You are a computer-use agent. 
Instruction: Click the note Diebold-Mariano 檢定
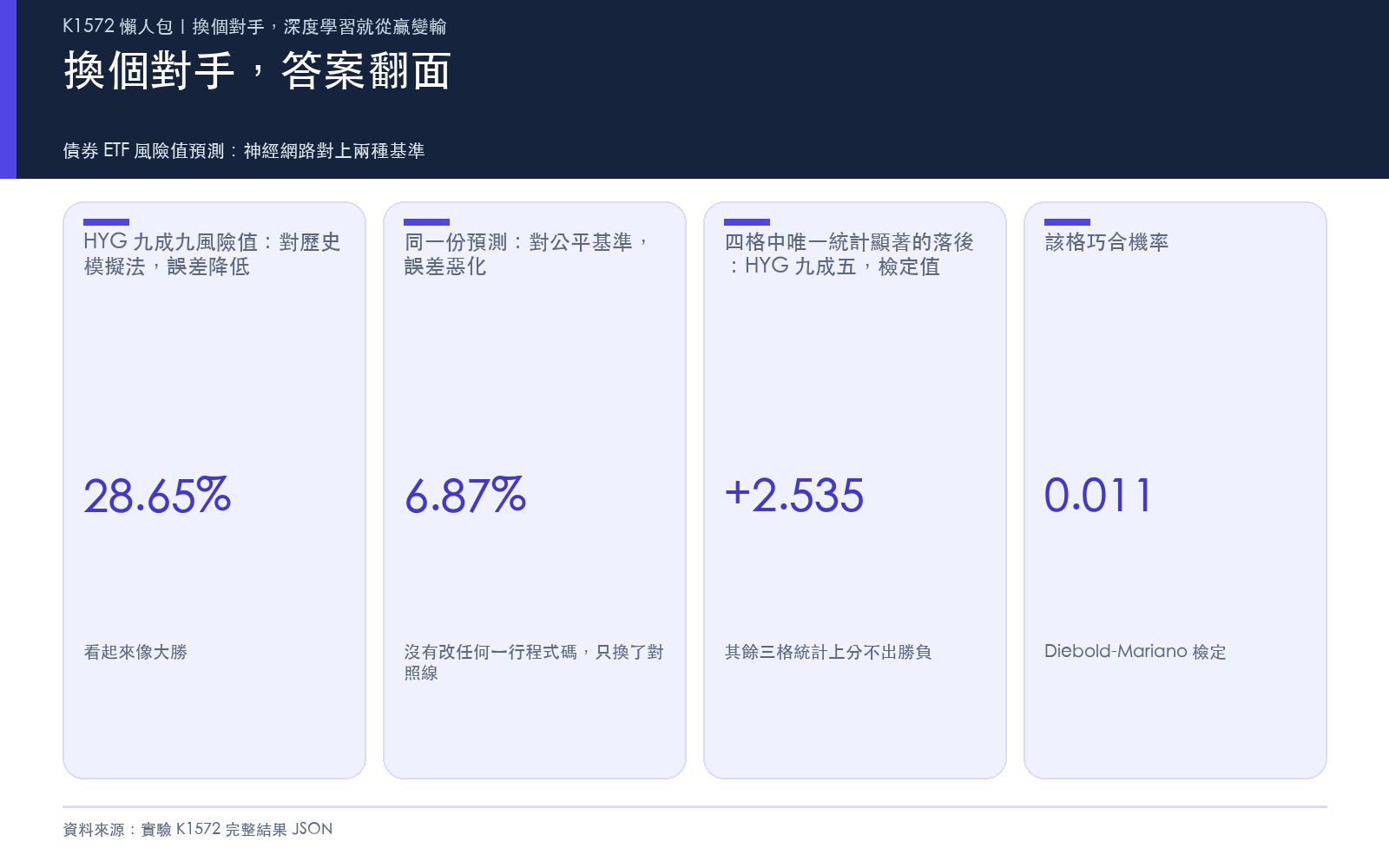pyautogui.click(x=1136, y=652)
